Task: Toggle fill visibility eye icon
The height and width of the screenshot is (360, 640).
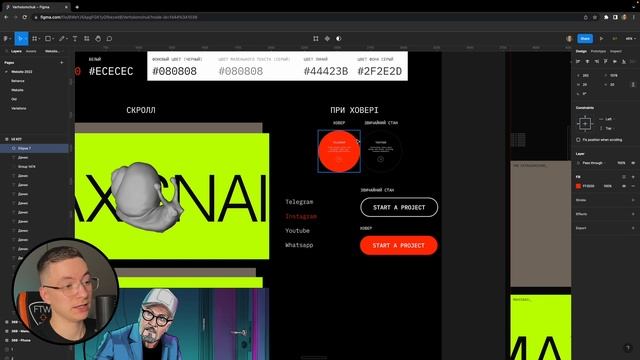Action: (x=624, y=186)
